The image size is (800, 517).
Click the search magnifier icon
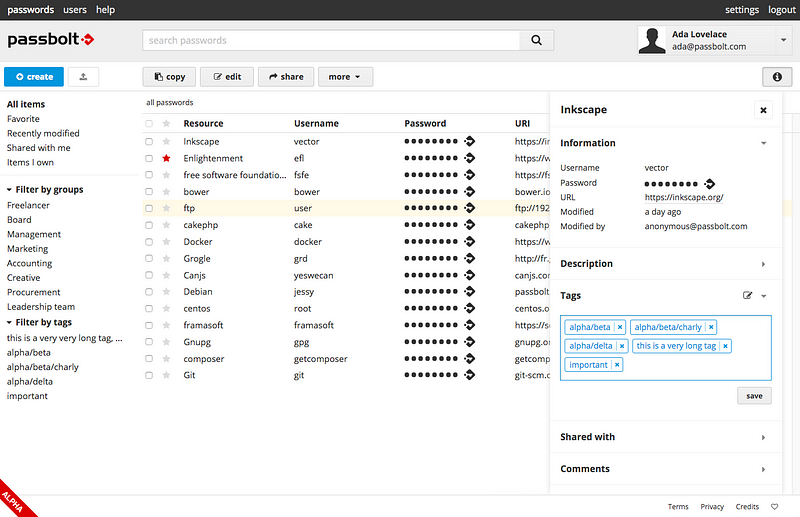pyautogui.click(x=536, y=40)
